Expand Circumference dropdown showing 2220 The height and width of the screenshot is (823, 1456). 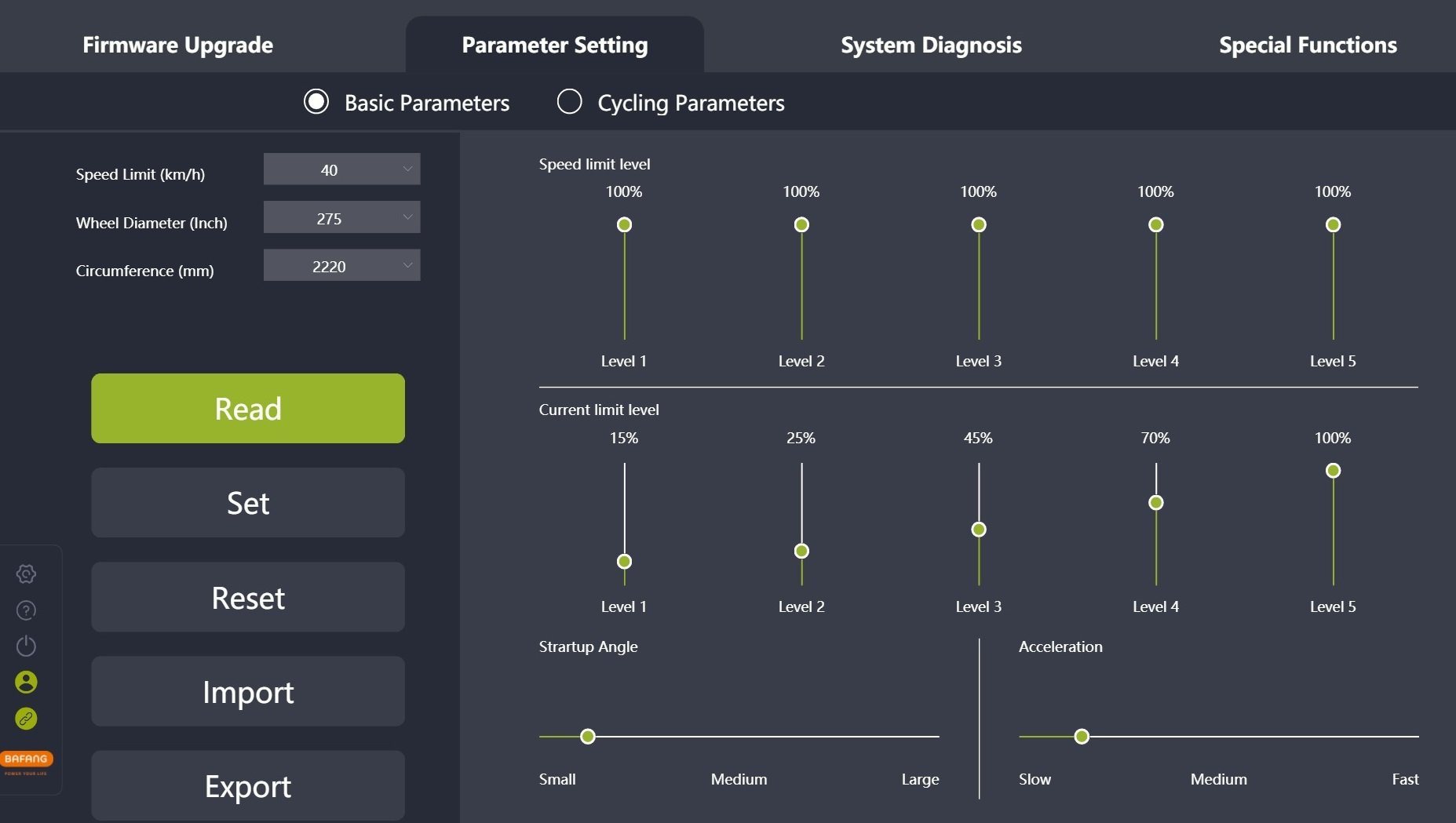pos(341,266)
